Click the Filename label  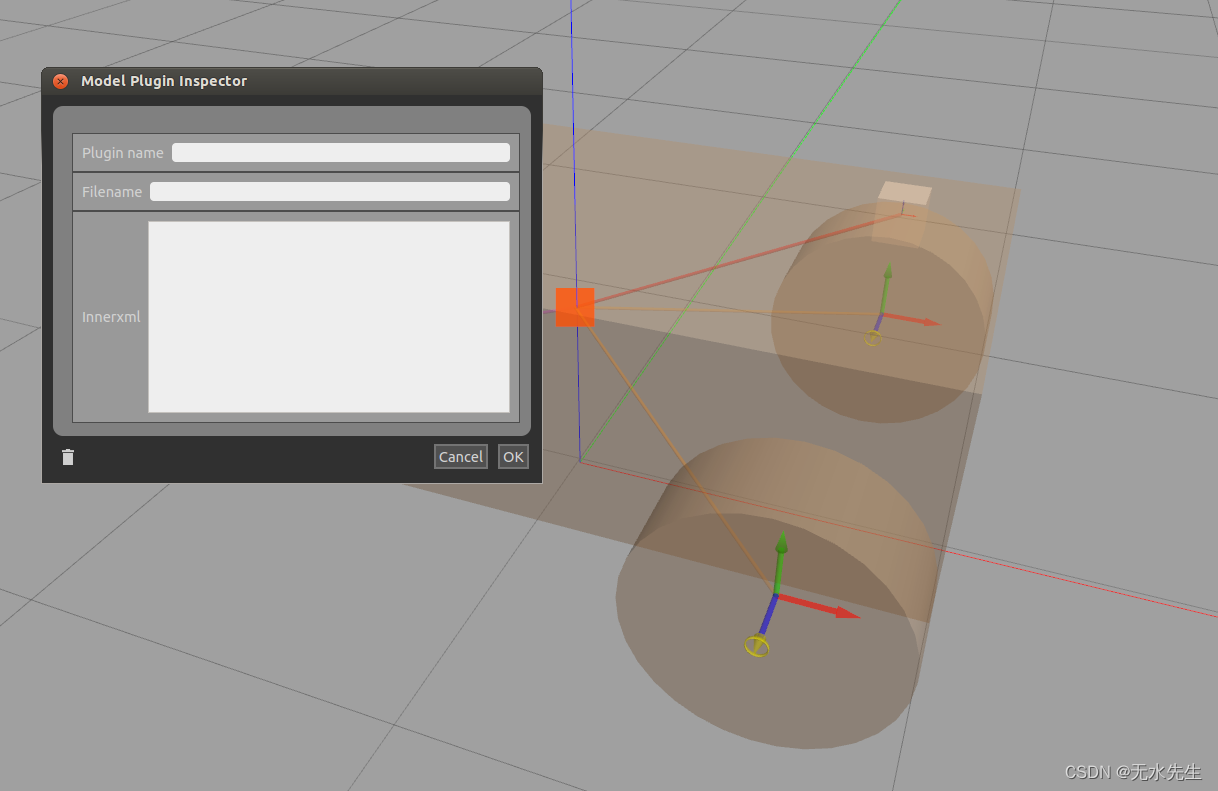112,192
